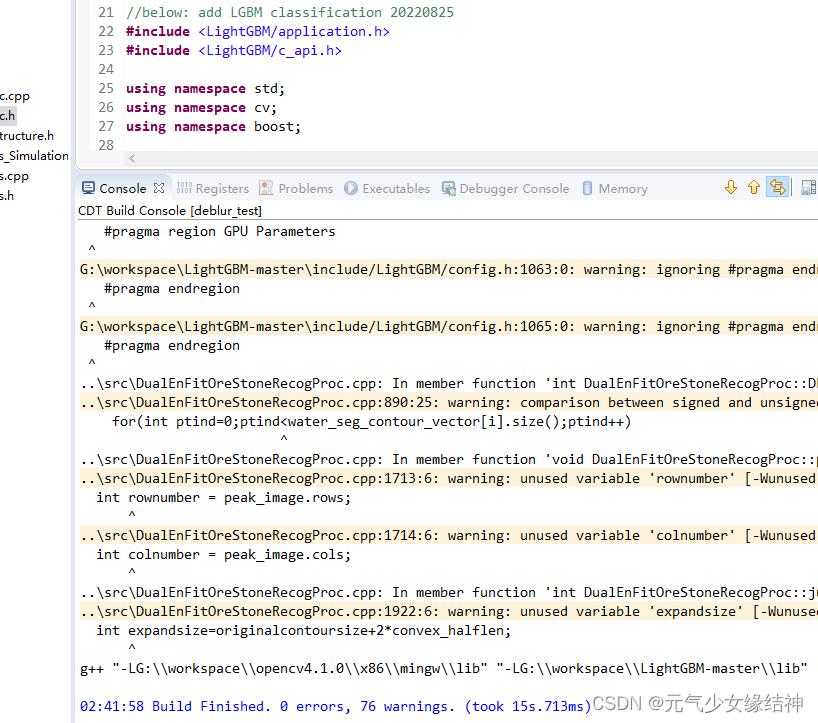
Task: Select the s.h file in explorer
Action: [7, 196]
